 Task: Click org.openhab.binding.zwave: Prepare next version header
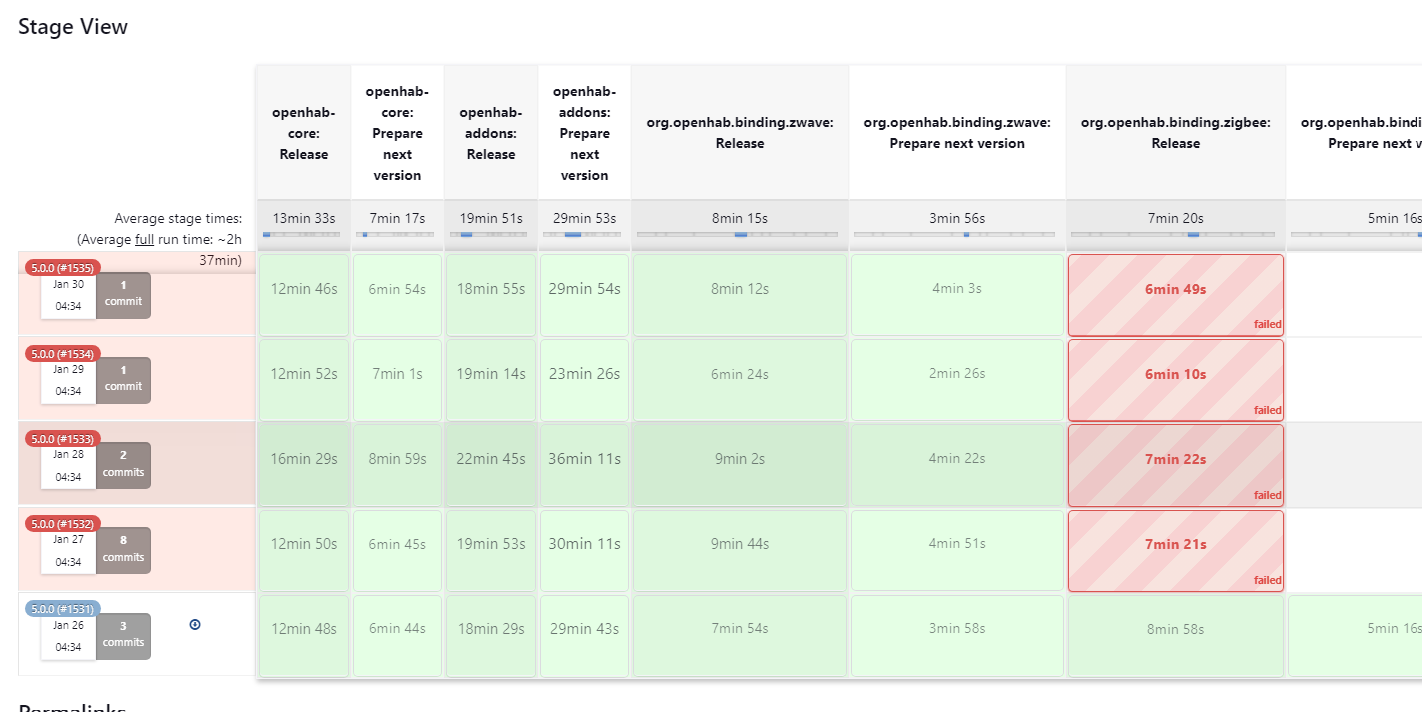(957, 133)
